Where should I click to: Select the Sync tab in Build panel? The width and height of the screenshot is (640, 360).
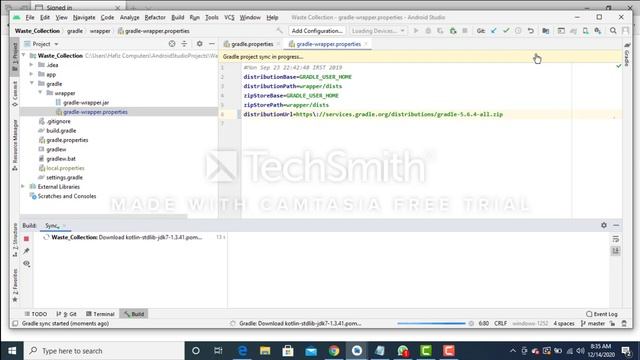tap(52, 225)
